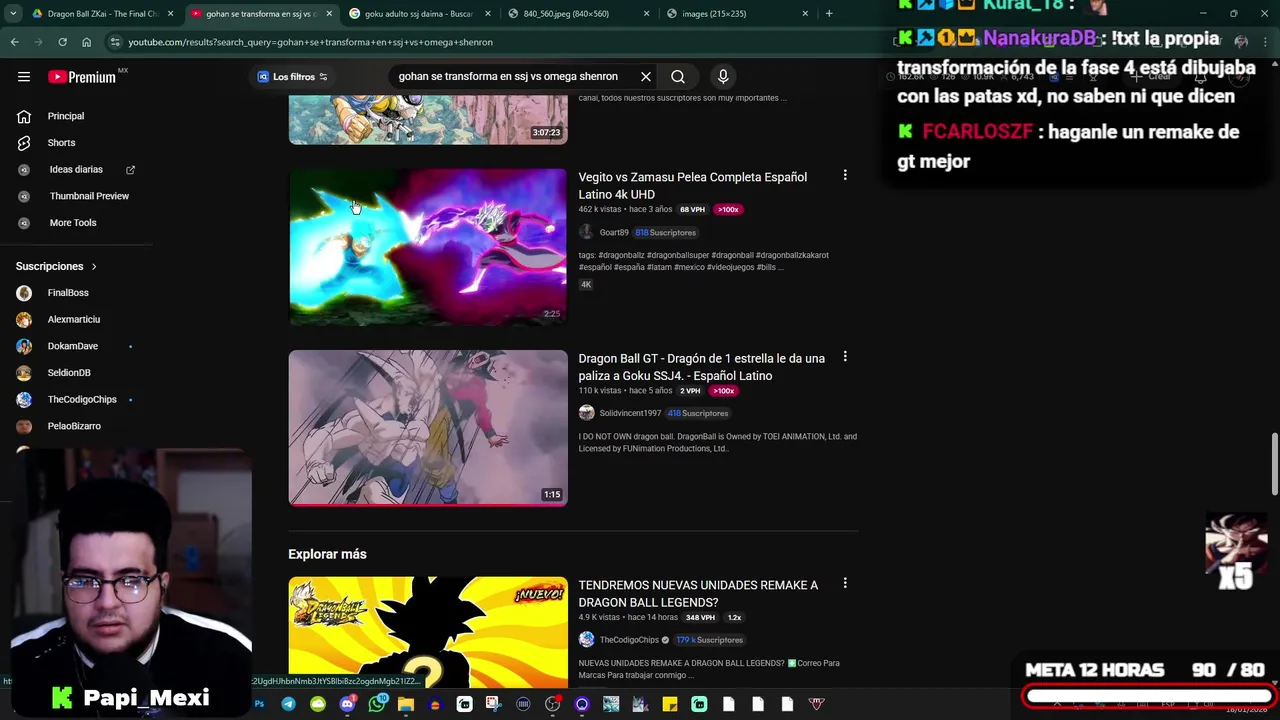Expand the Suscripciones section
Screen dimensions: 1280x720
tap(57, 266)
